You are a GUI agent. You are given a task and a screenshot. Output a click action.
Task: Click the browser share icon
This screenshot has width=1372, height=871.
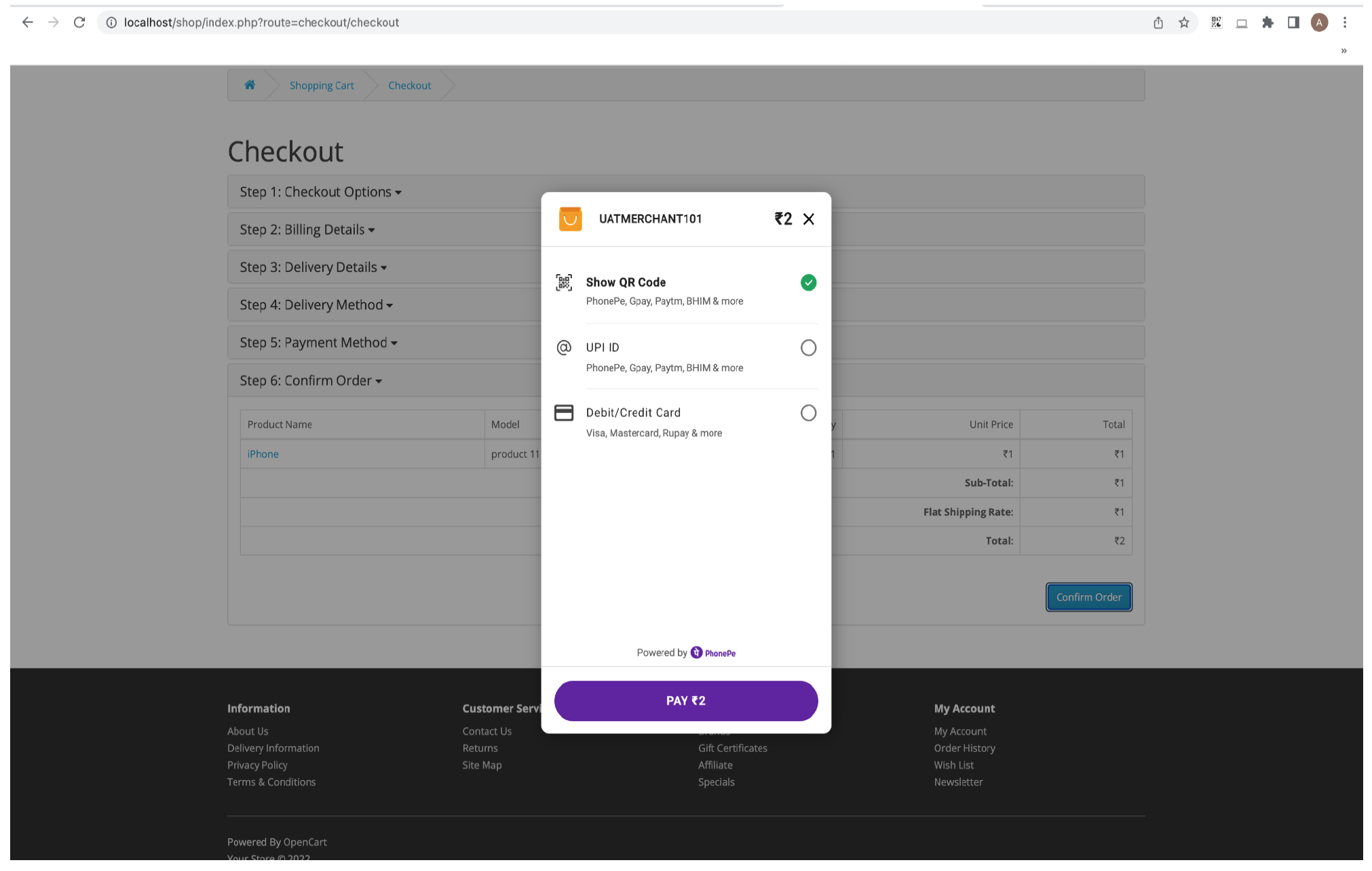click(1158, 22)
